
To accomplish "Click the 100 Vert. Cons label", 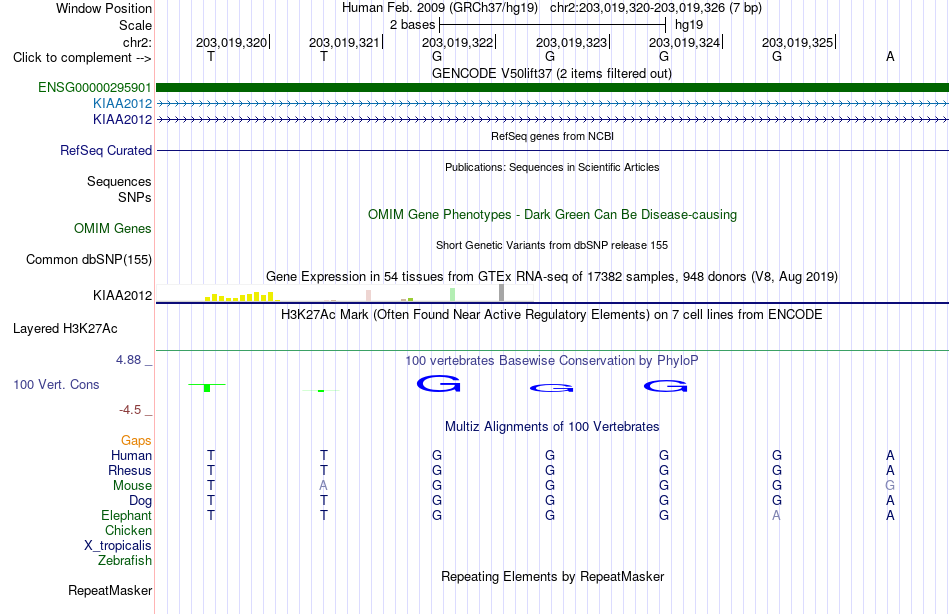I will (x=56, y=384).
